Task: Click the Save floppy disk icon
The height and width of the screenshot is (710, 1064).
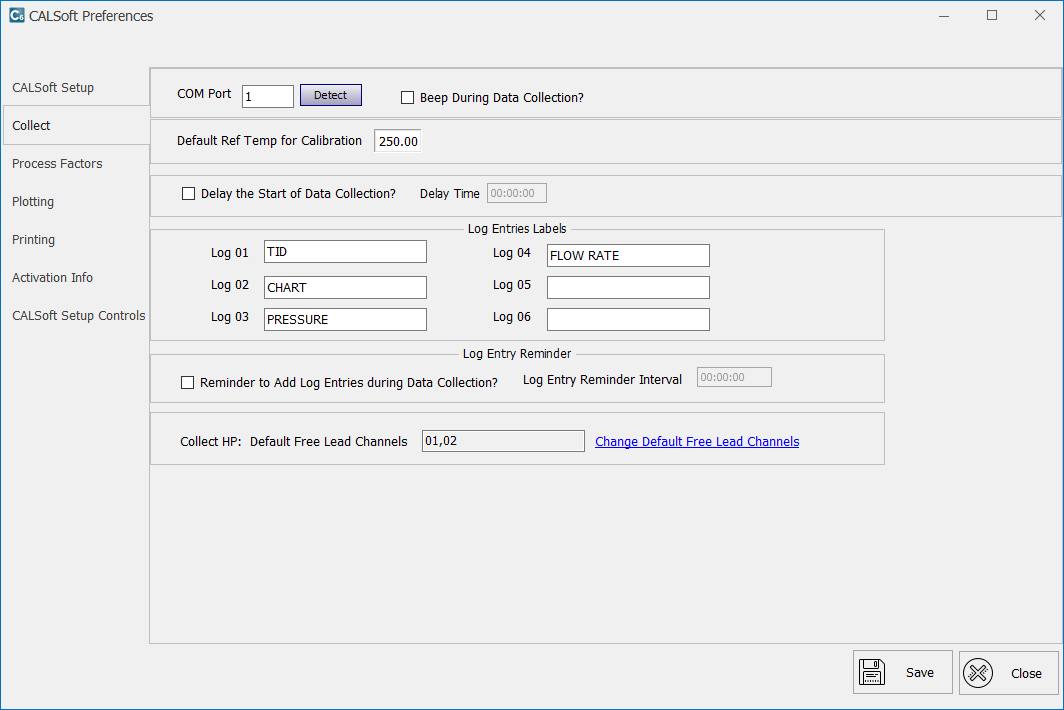Action: tap(872, 672)
